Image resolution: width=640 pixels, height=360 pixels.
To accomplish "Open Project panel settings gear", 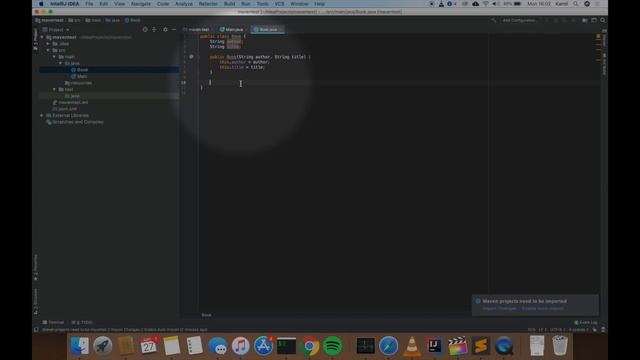I will point(165,29).
